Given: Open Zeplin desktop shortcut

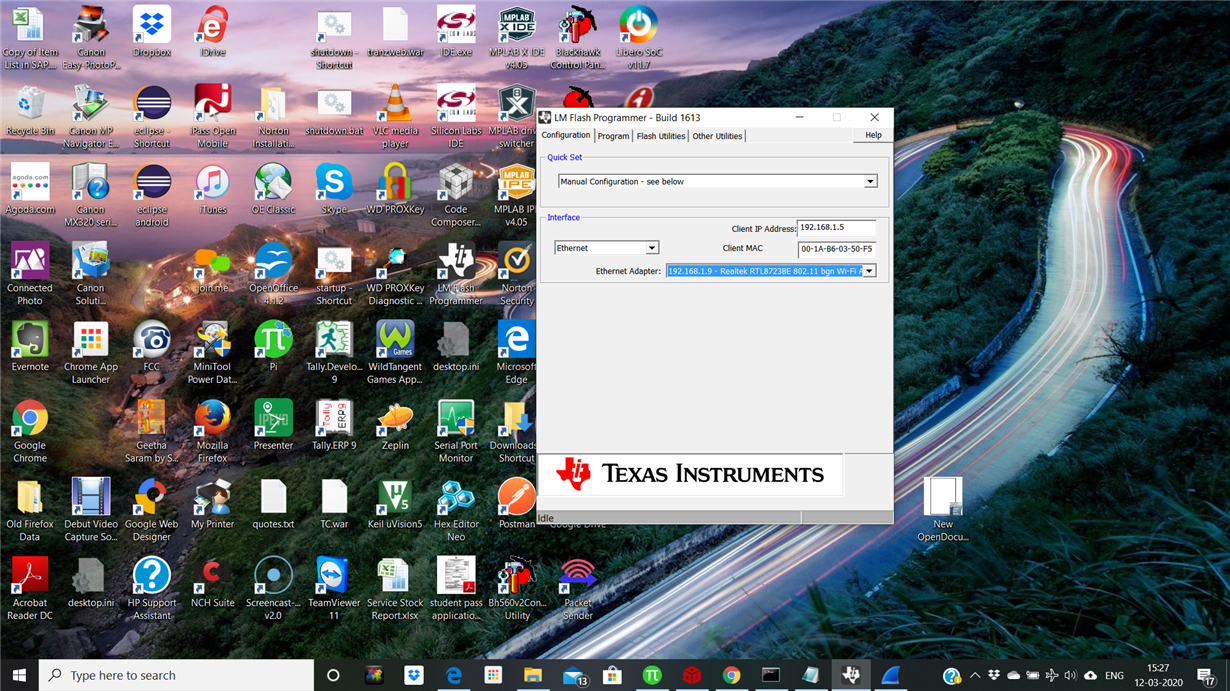Looking at the screenshot, I should coord(395,425).
